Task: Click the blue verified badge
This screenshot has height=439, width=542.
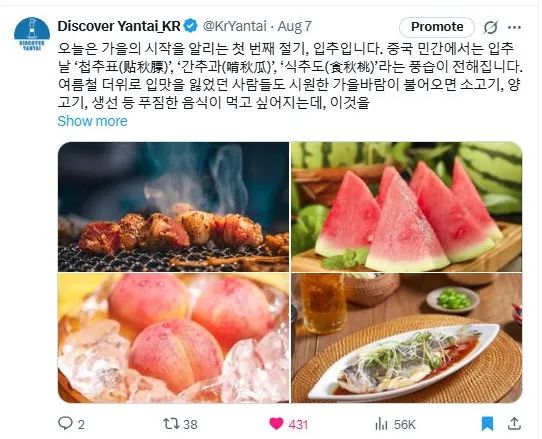Action: pos(190,26)
